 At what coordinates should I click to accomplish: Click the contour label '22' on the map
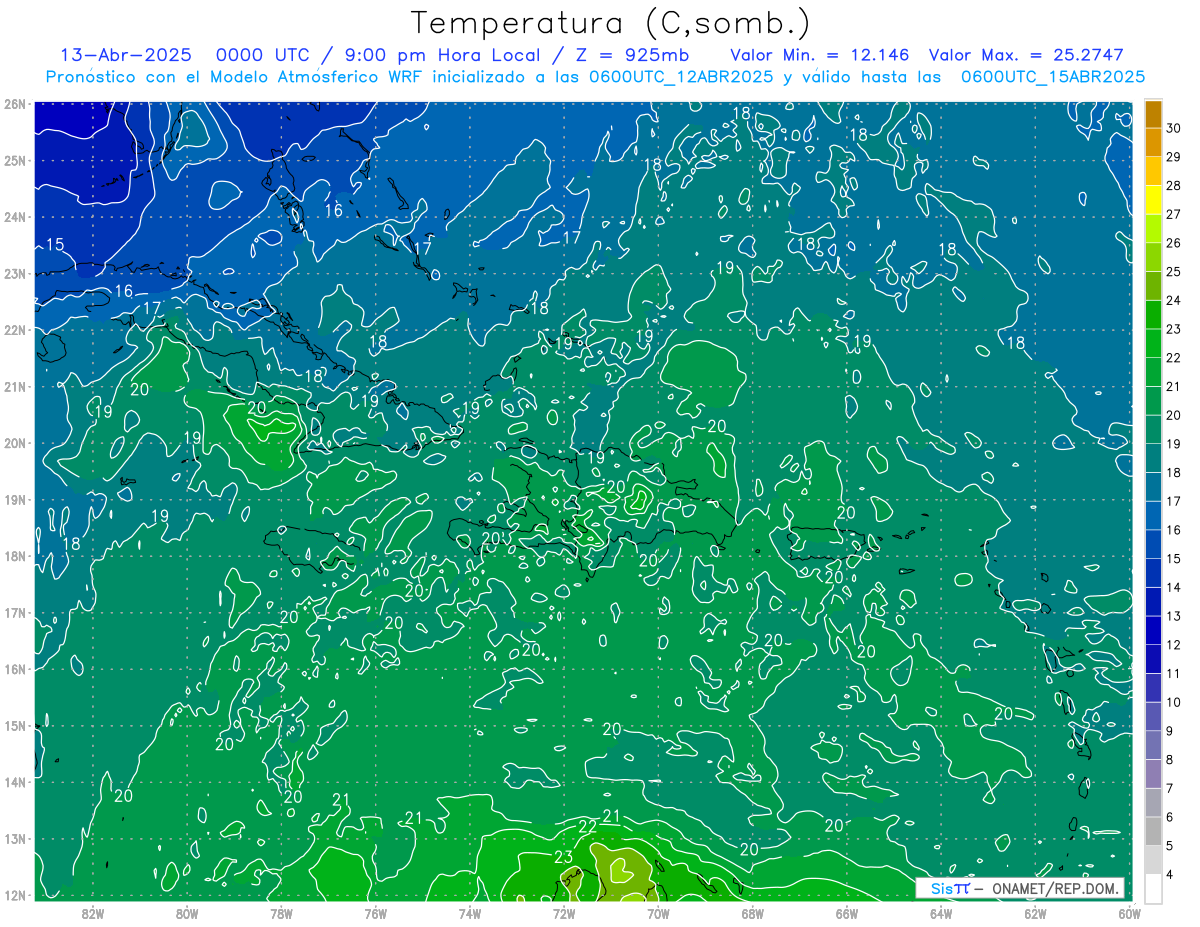[588, 826]
